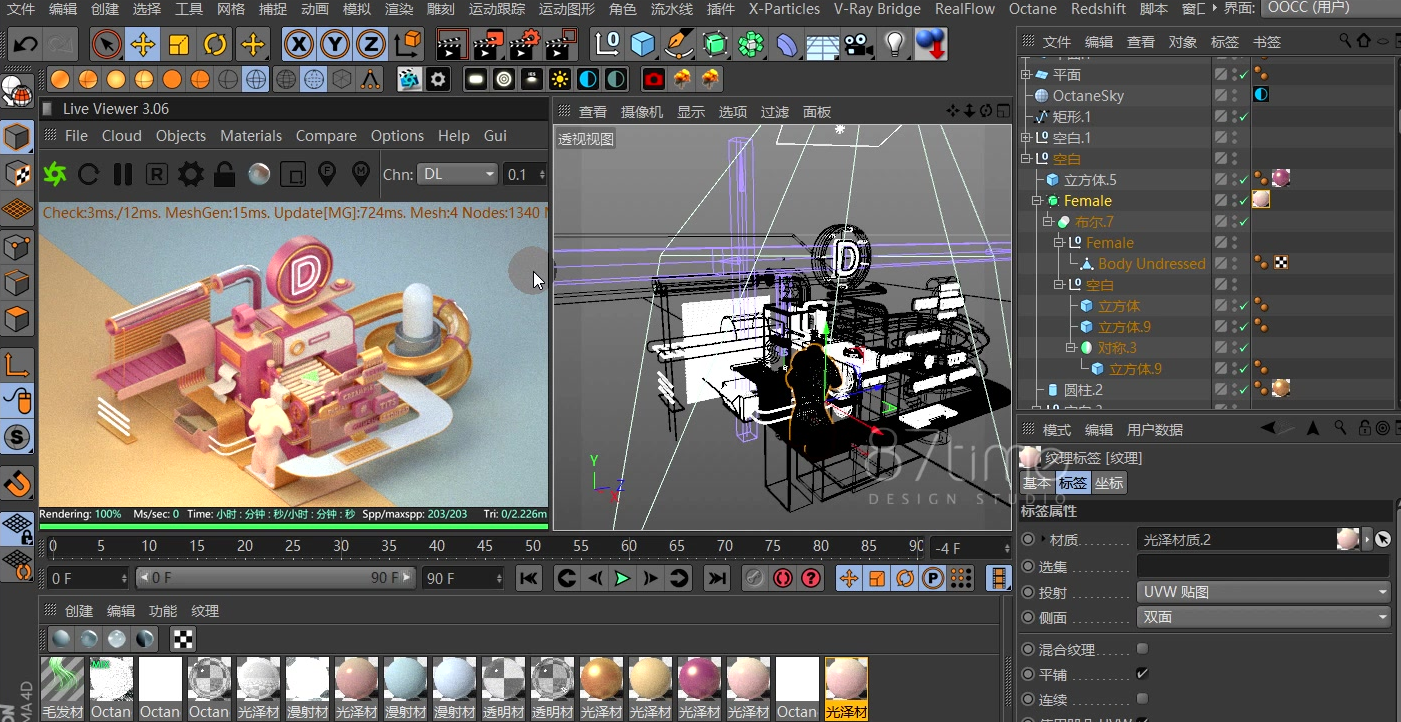The image size is (1401, 722).
Task: Enable the 混合纹理 checkbox
Action: pyautogui.click(x=1143, y=649)
